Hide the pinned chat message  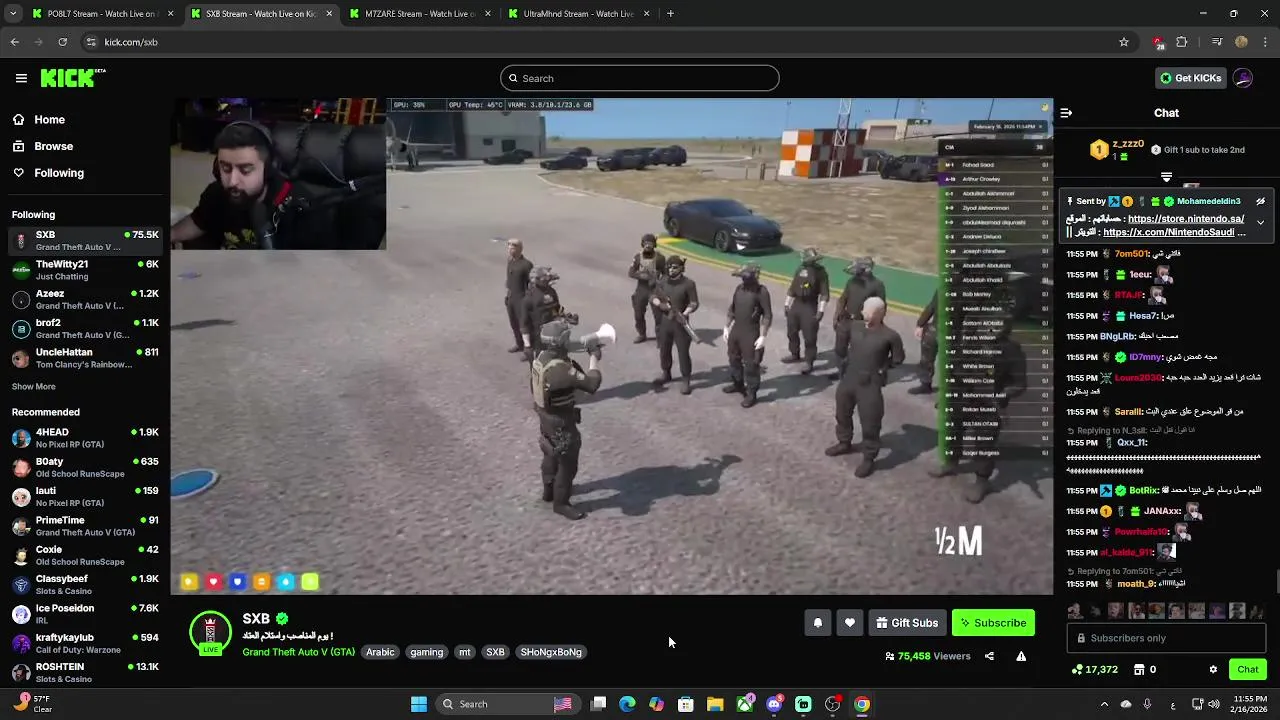(1260, 201)
